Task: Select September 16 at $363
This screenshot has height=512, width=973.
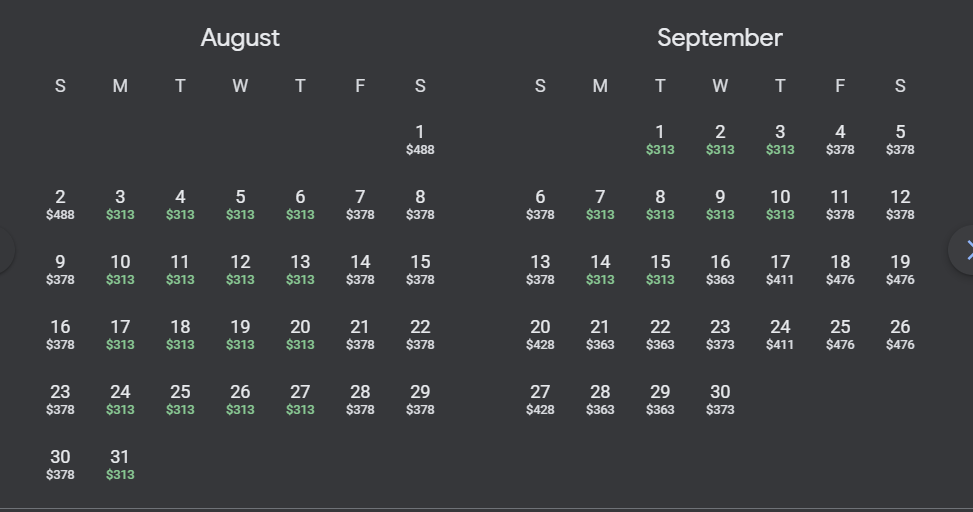Action: point(720,269)
